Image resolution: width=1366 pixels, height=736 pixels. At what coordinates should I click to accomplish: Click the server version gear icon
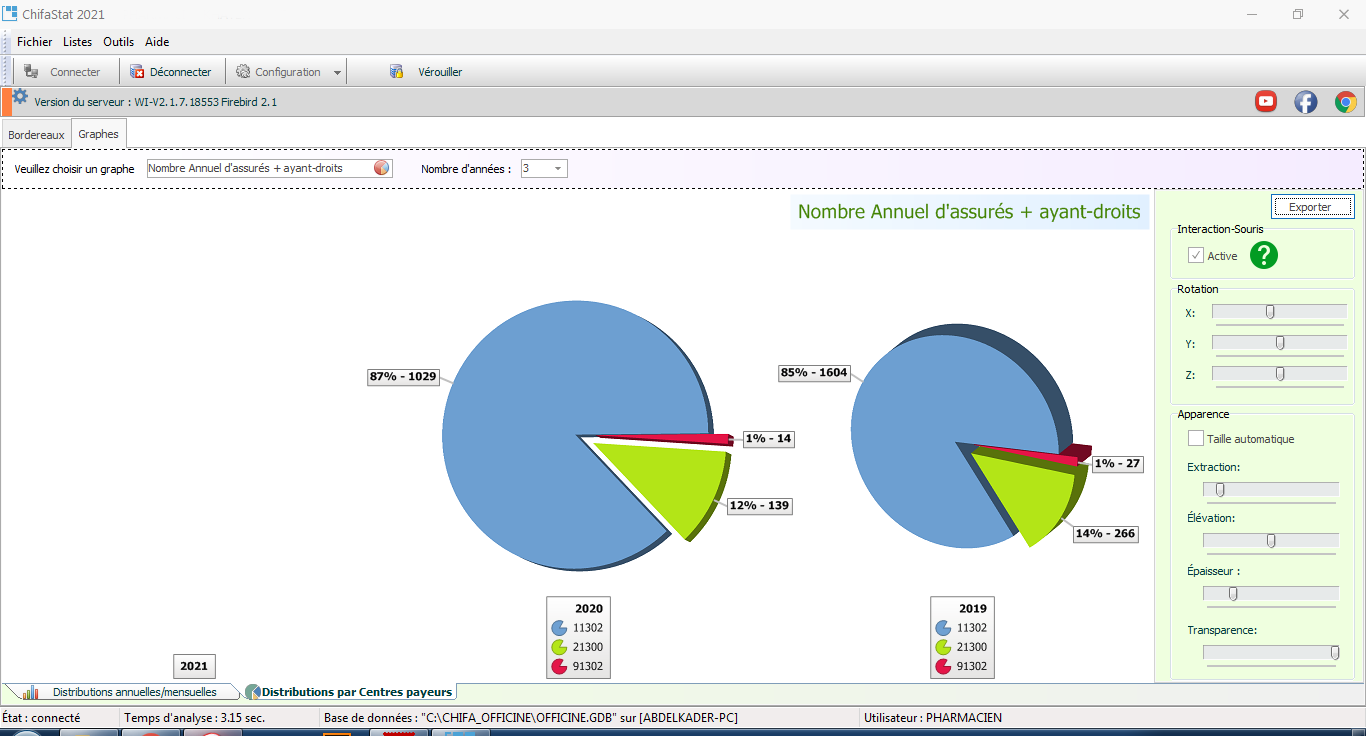tap(20, 98)
